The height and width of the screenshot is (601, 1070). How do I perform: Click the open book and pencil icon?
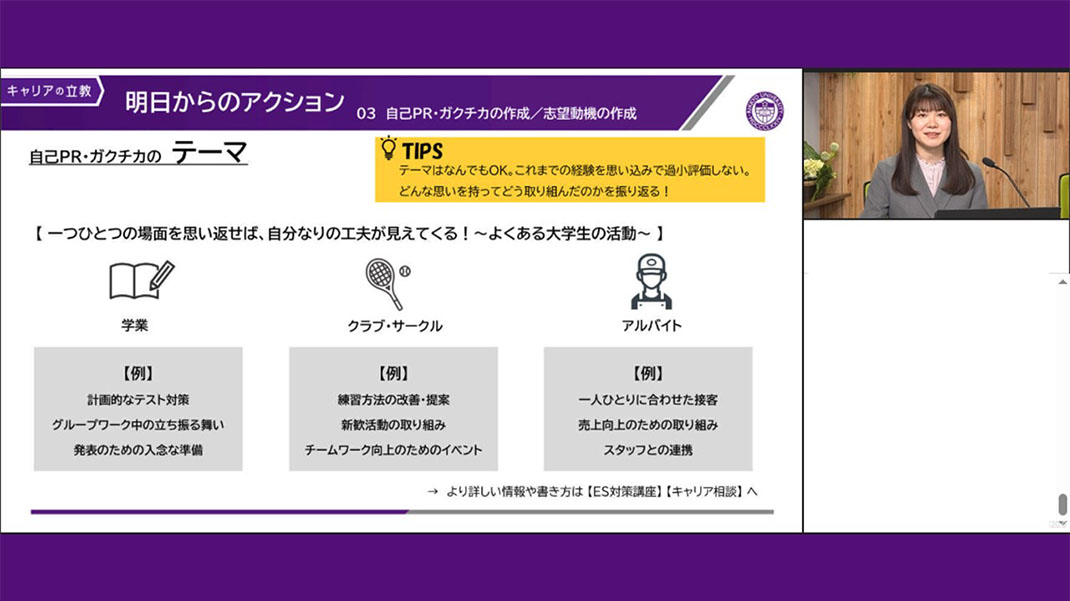(x=141, y=281)
